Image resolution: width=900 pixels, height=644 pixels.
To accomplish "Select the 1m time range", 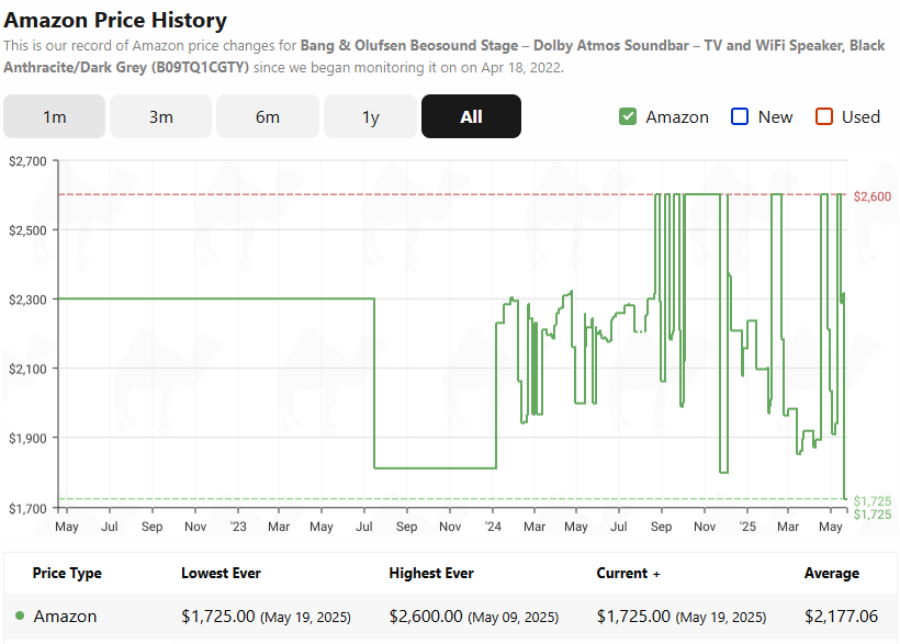I will [x=54, y=117].
